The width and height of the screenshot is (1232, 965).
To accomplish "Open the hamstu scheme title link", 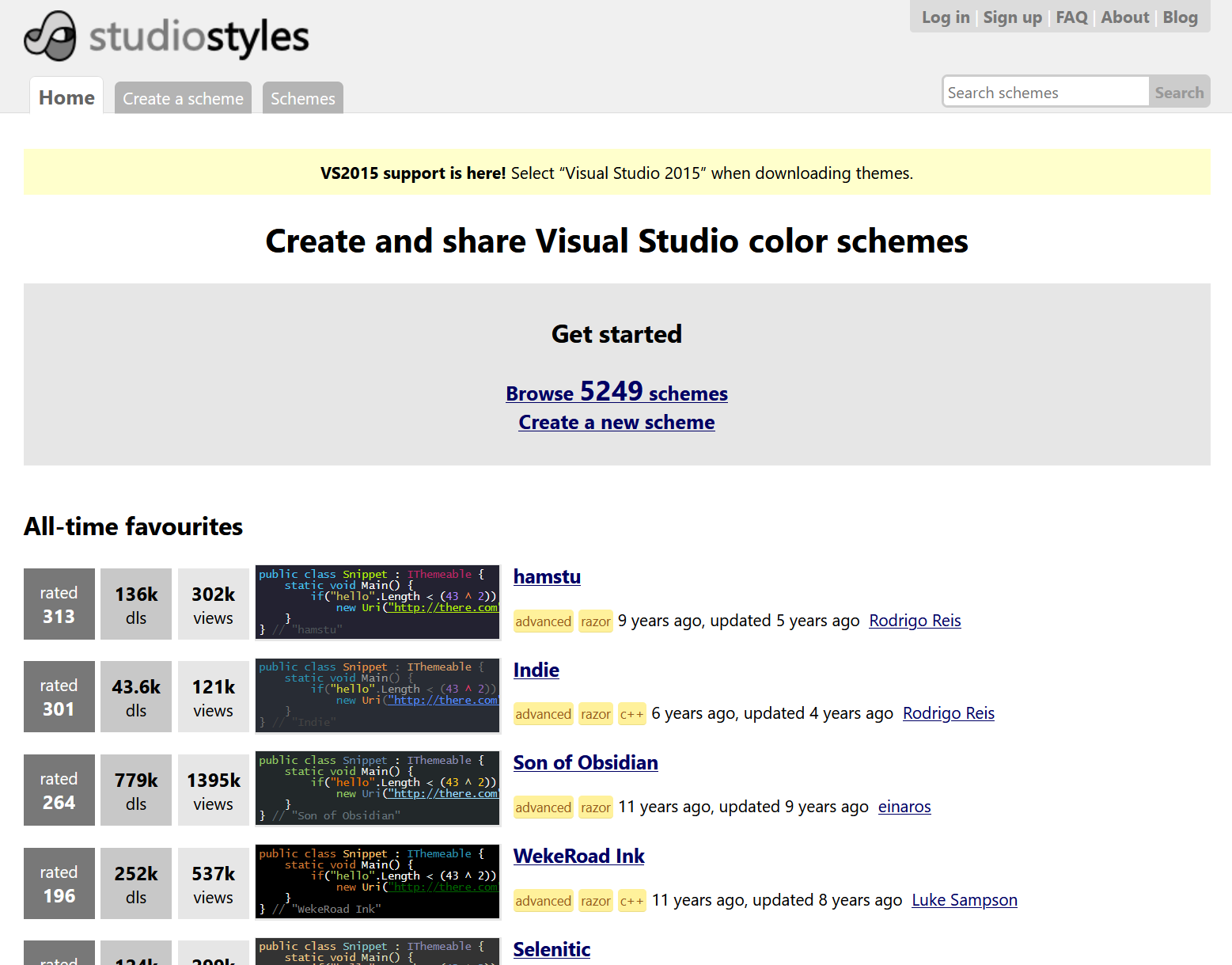I will (x=547, y=576).
